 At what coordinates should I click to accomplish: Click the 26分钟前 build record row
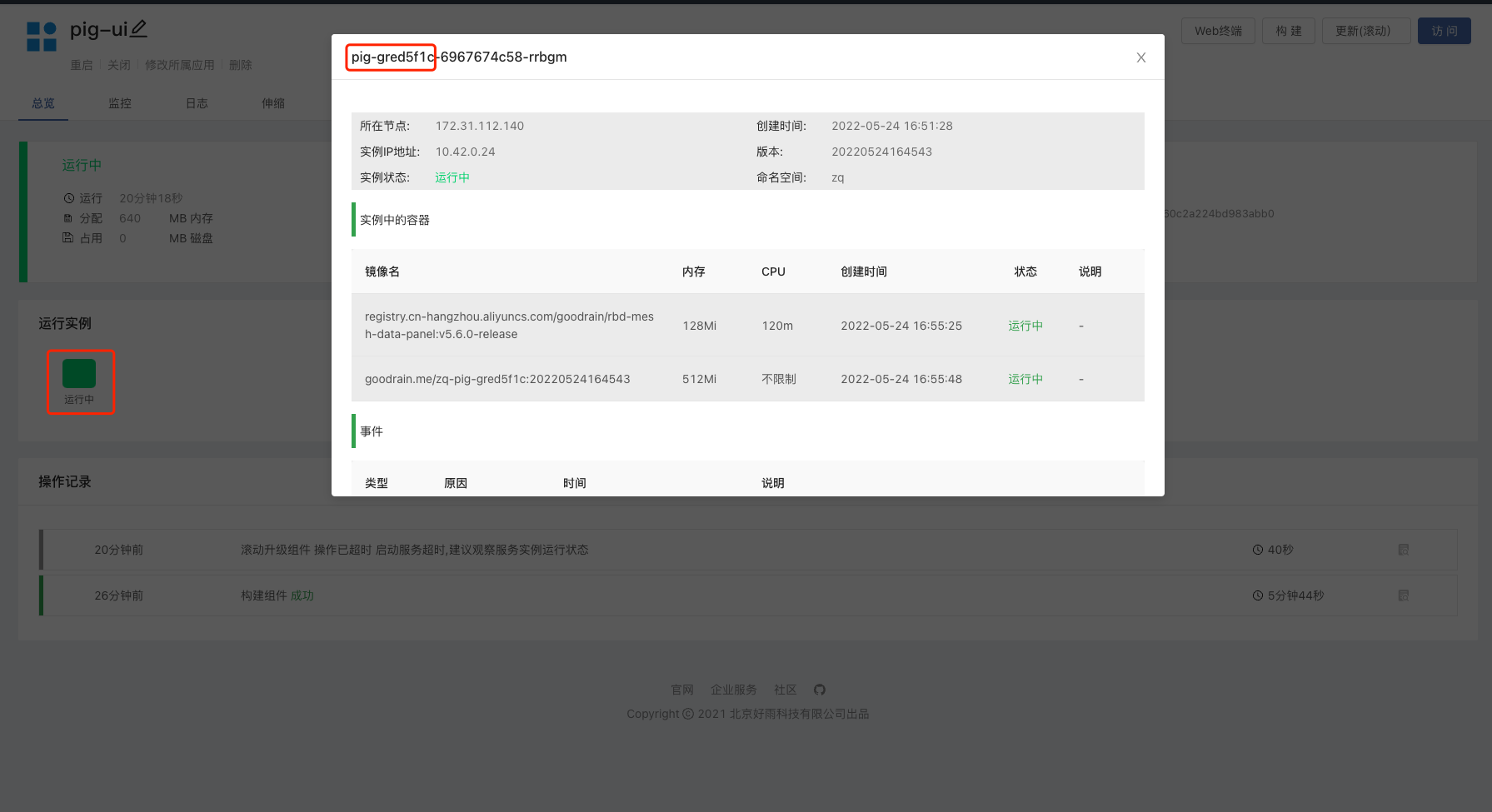749,595
